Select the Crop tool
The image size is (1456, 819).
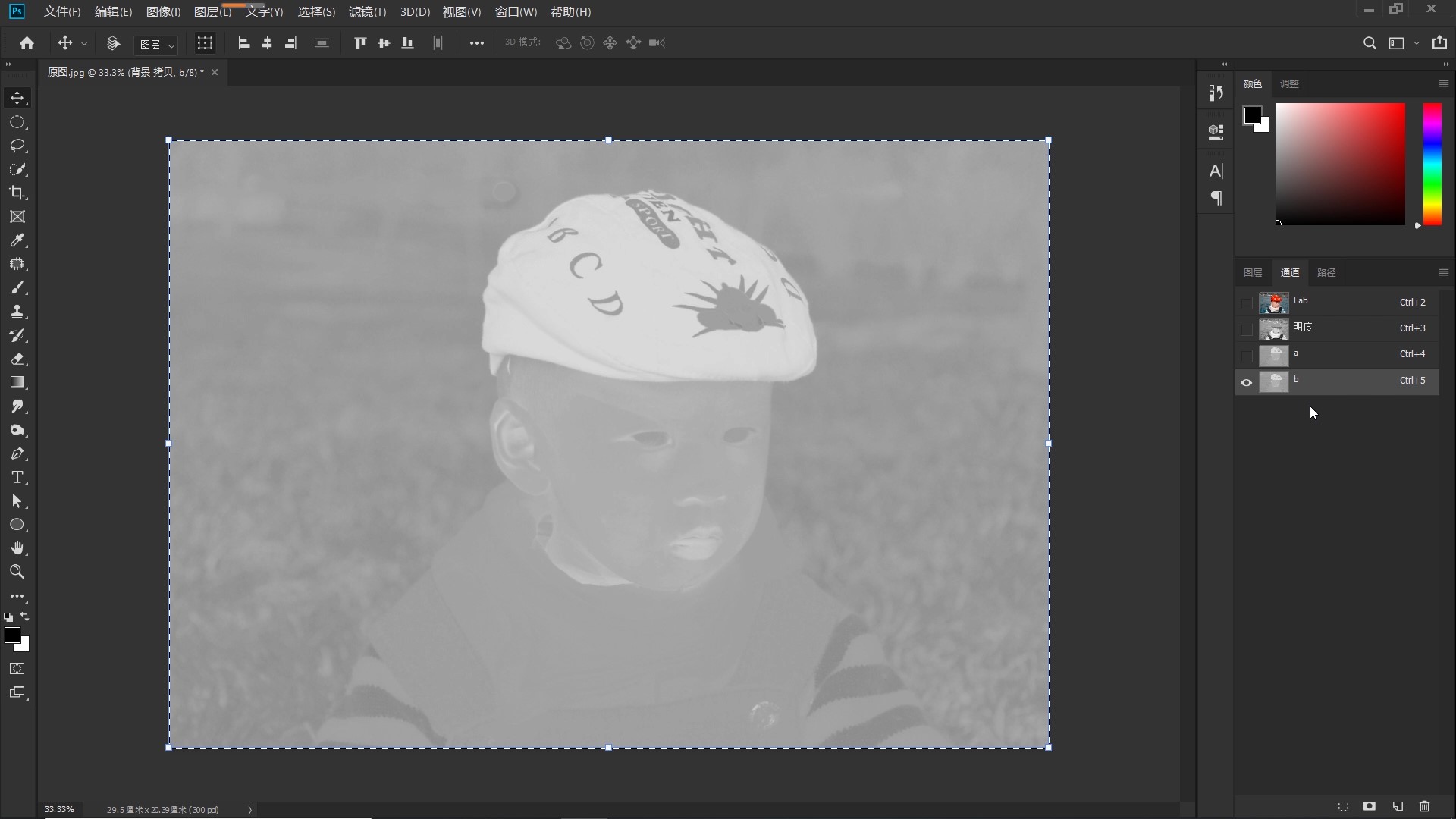tap(17, 193)
